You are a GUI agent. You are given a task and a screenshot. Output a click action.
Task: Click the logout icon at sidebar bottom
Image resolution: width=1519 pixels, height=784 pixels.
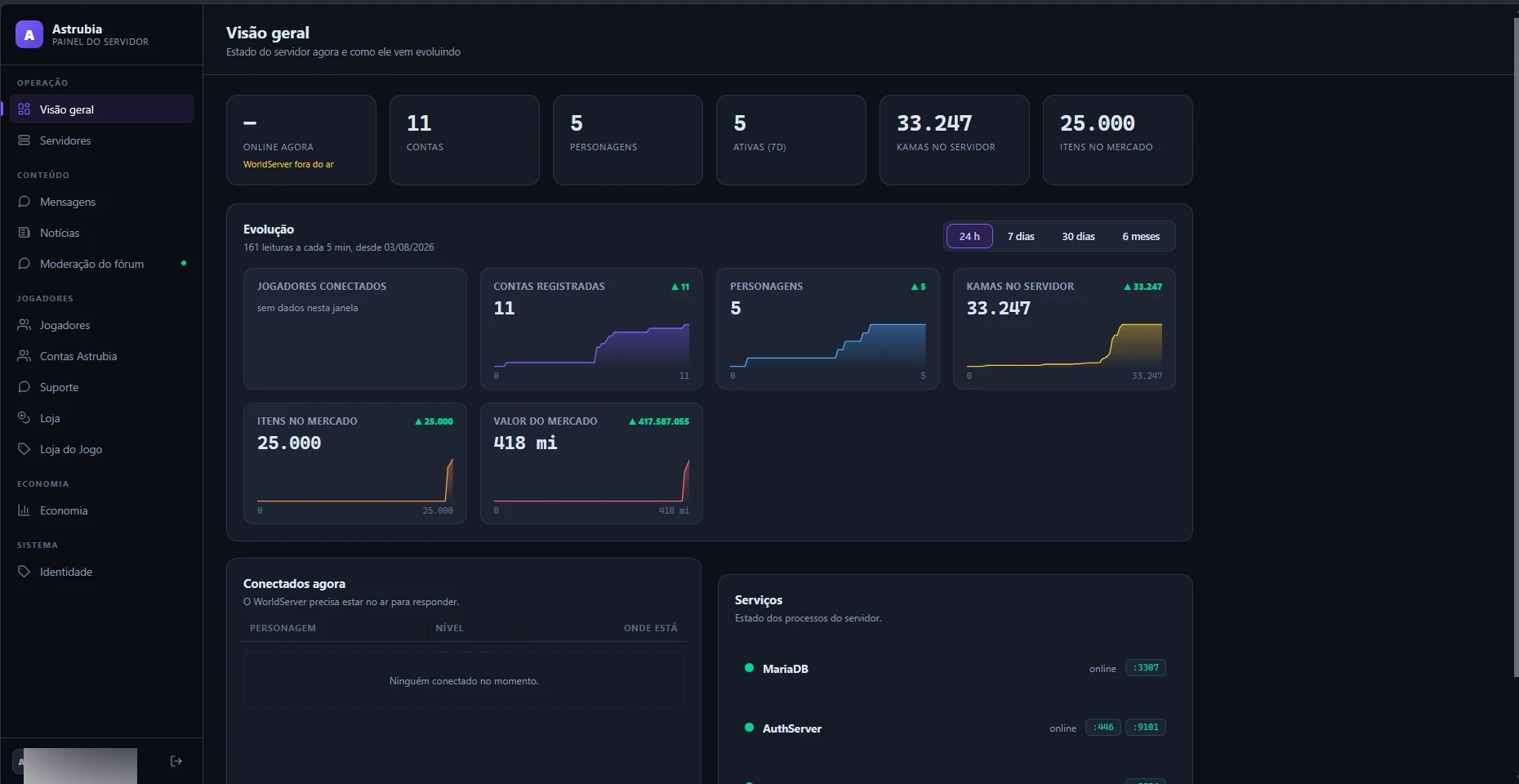pyautogui.click(x=176, y=761)
